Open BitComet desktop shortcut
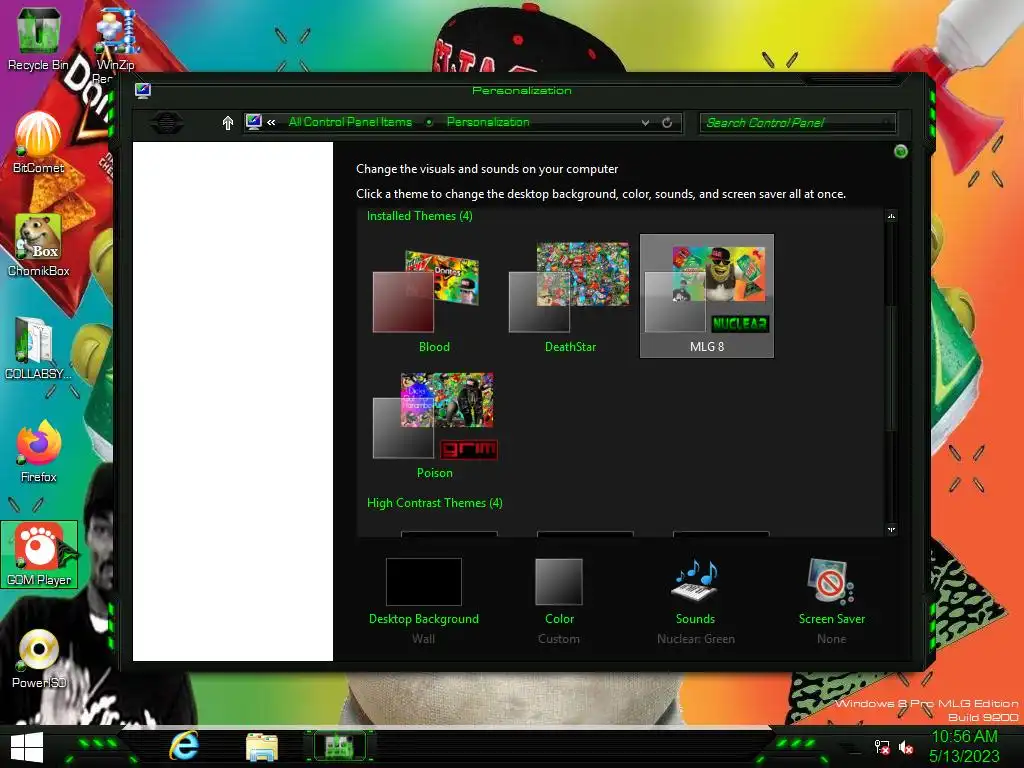Image resolution: width=1024 pixels, height=768 pixels. coord(38,141)
